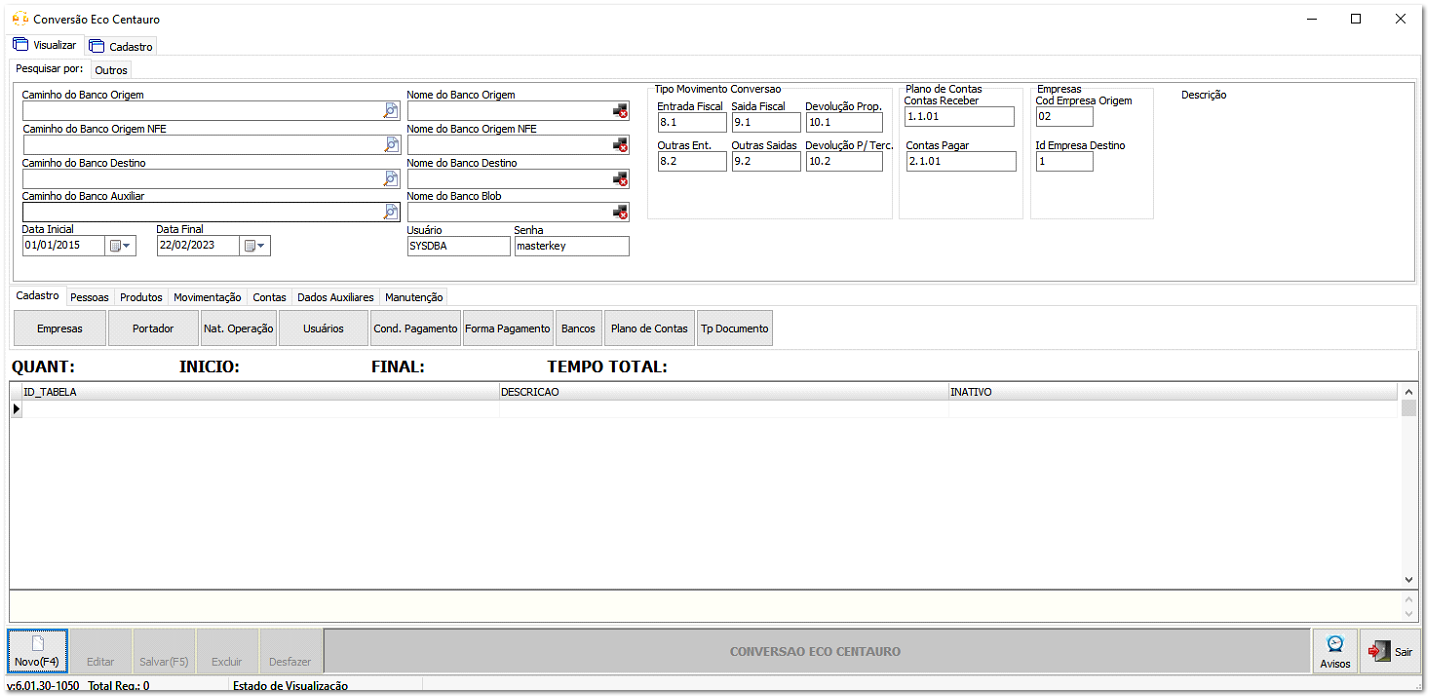
Task: Exit using the Sair button
Action: (x=1391, y=651)
